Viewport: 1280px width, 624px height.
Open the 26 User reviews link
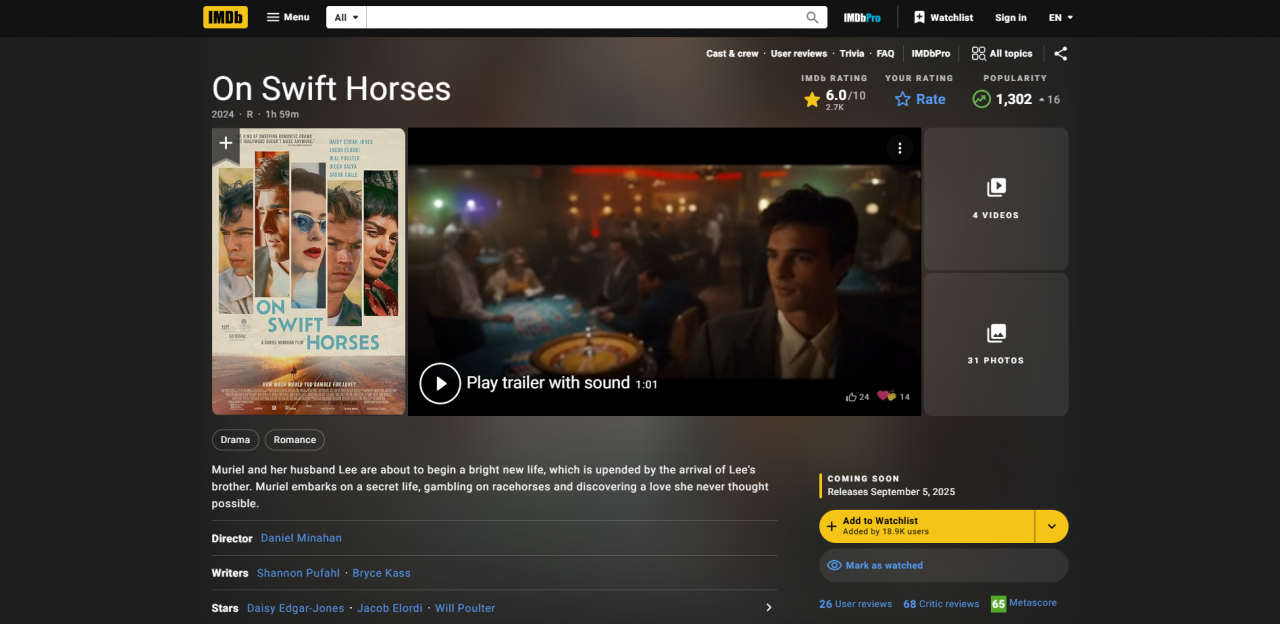(855, 604)
